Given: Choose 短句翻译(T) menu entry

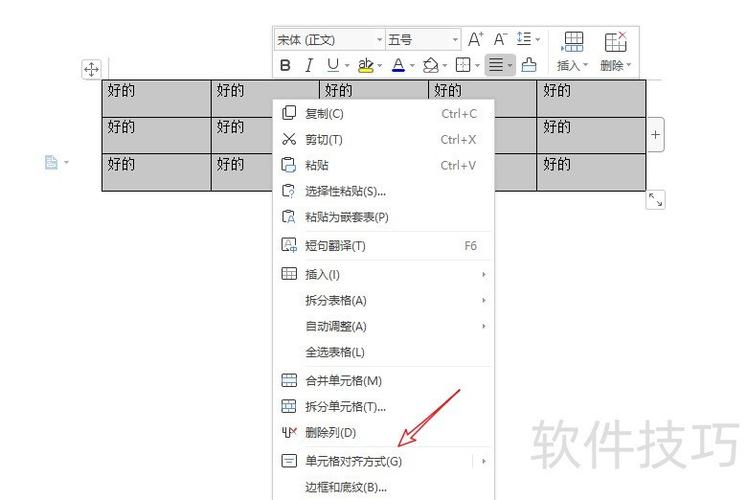Looking at the screenshot, I should [384, 246].
